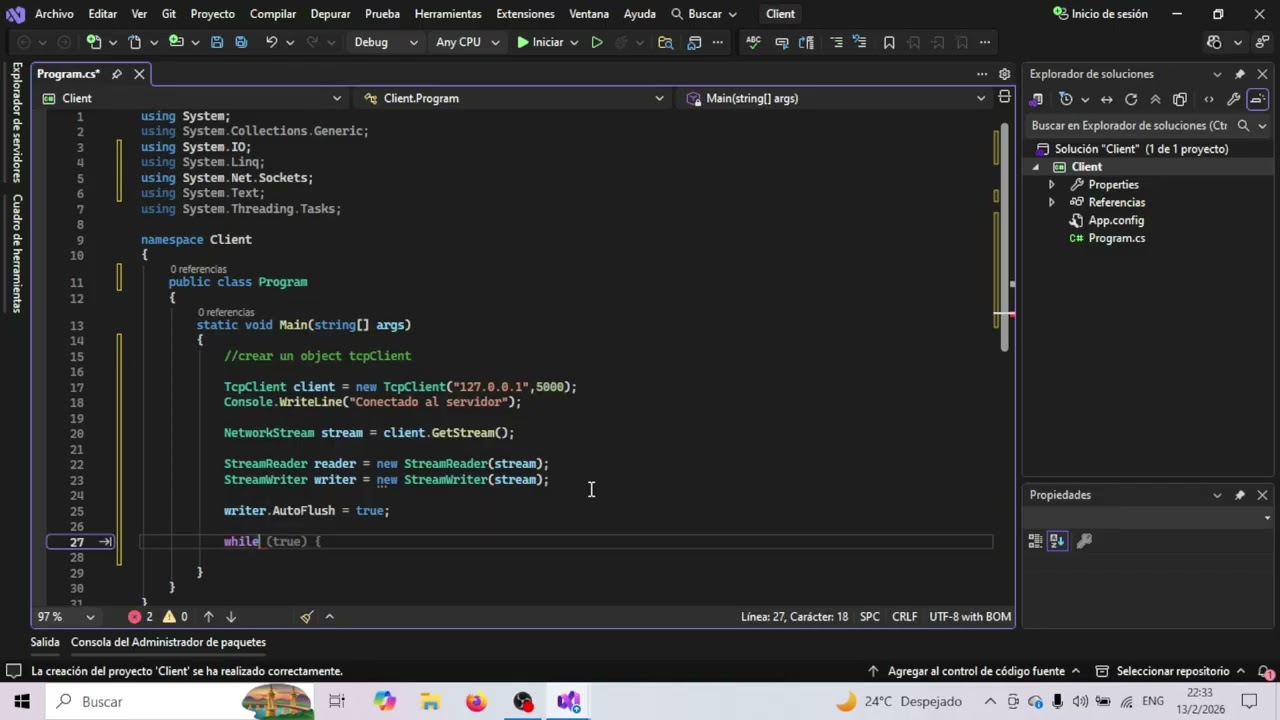This screenshot has height=720, width=1280.
Task: Click the wrench properties icon in Solution Explorer
Action: (x=1233, y=99)
